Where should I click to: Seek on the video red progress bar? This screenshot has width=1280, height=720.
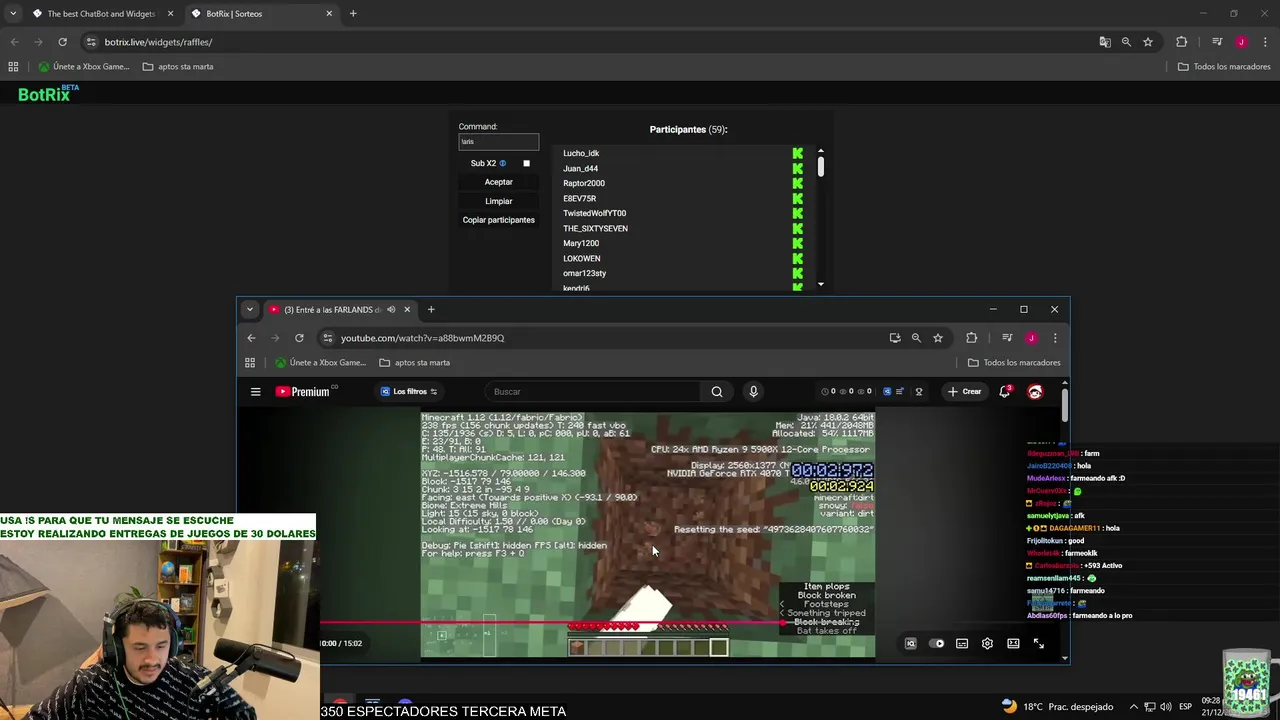551,623
